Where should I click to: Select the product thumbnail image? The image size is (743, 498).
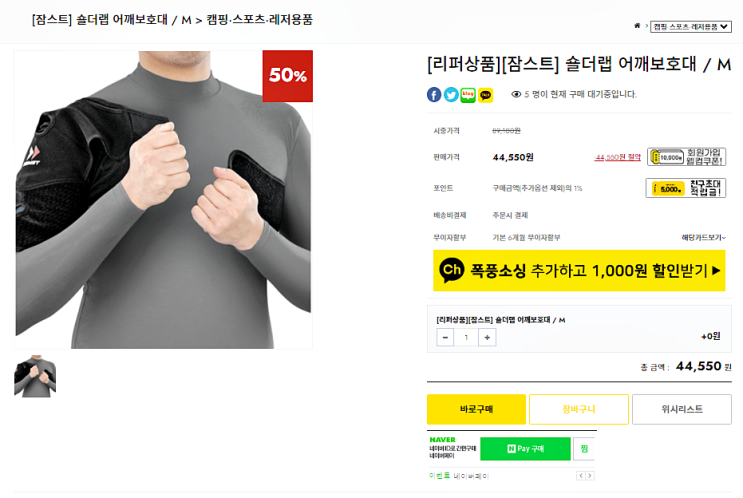[35, 376]
